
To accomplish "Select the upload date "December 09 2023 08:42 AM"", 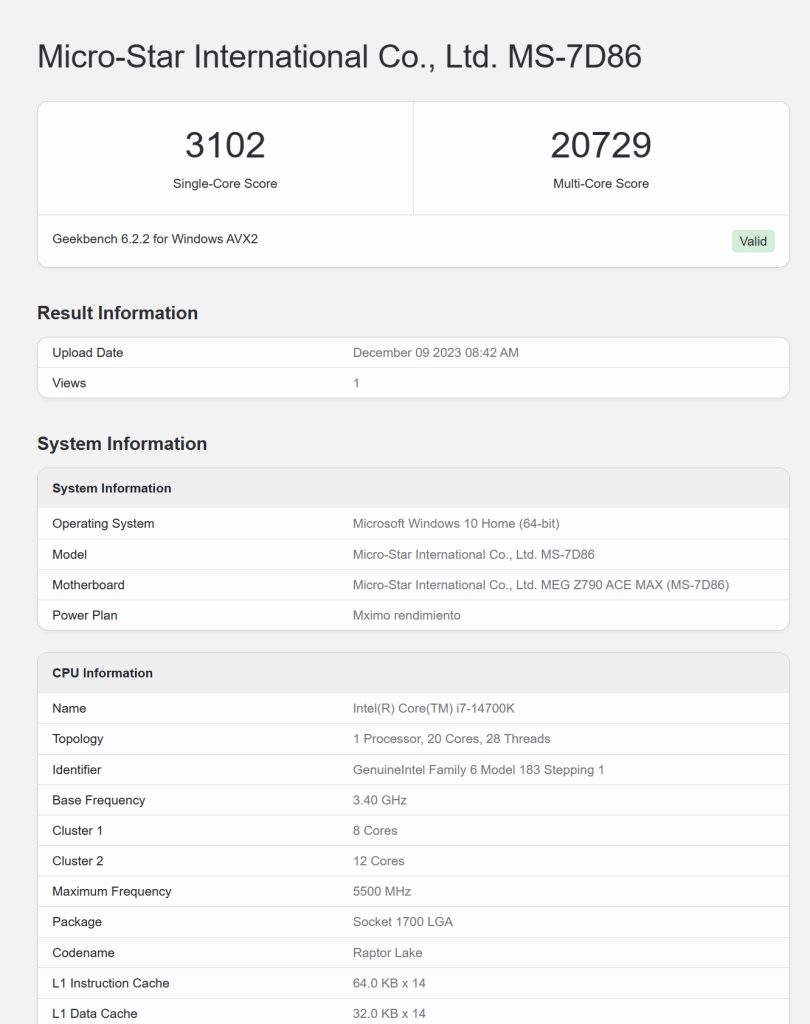I will click(436, 353).
